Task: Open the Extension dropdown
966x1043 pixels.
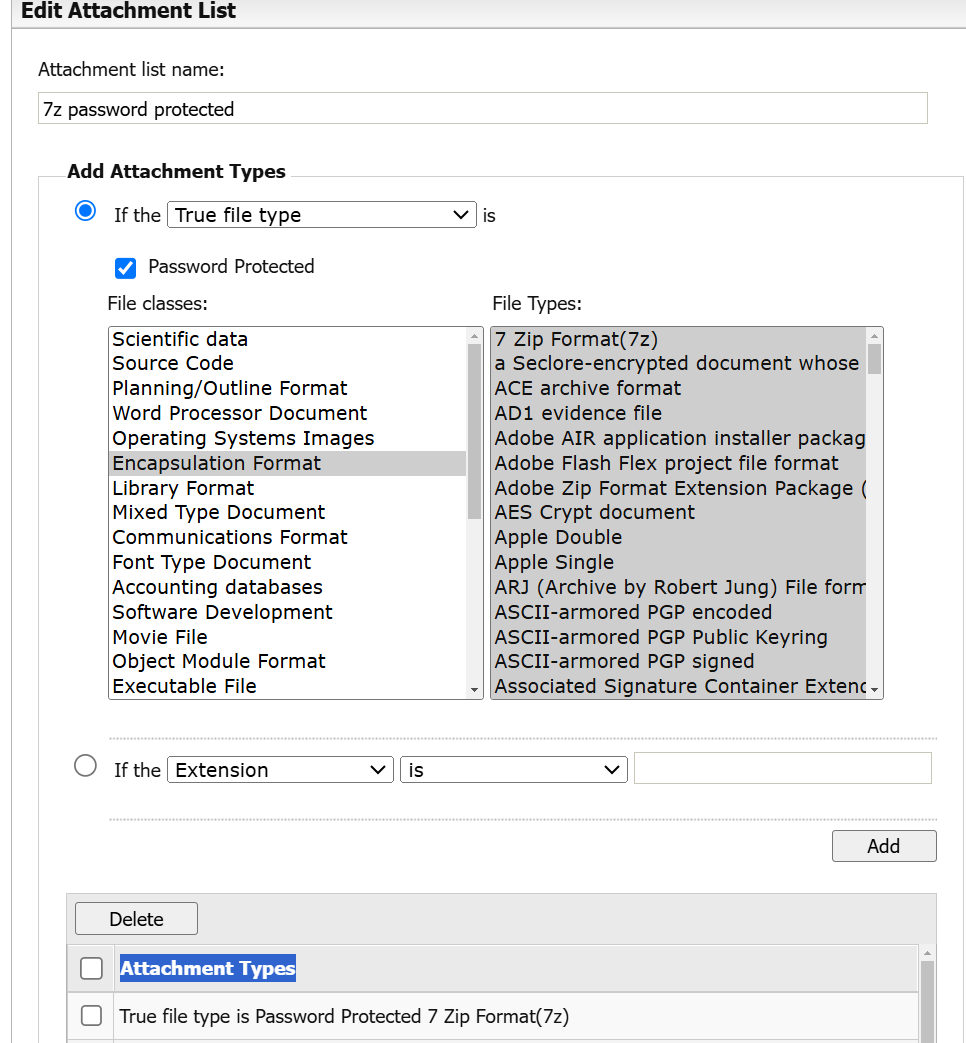Action: 279,770
